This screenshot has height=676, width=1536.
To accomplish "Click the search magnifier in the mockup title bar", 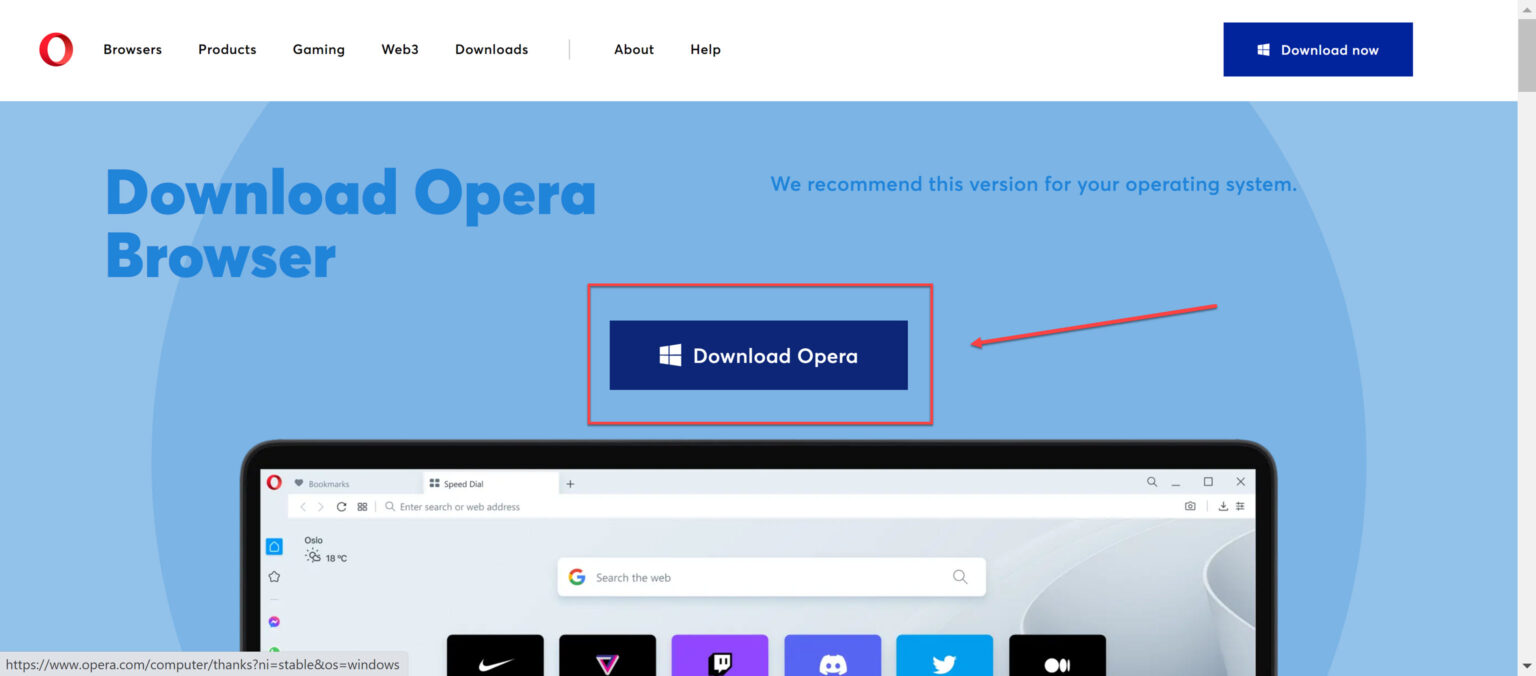I will pyautogui.click(x=1151, y=481).
